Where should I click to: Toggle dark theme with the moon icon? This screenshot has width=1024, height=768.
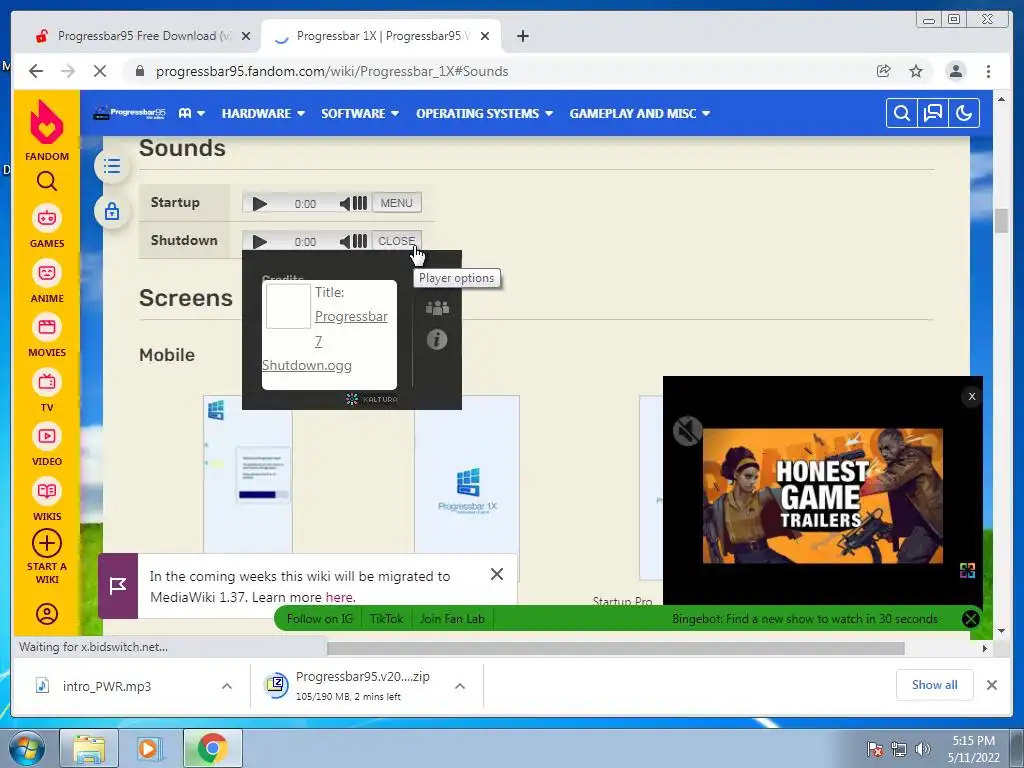click(964, 114)
